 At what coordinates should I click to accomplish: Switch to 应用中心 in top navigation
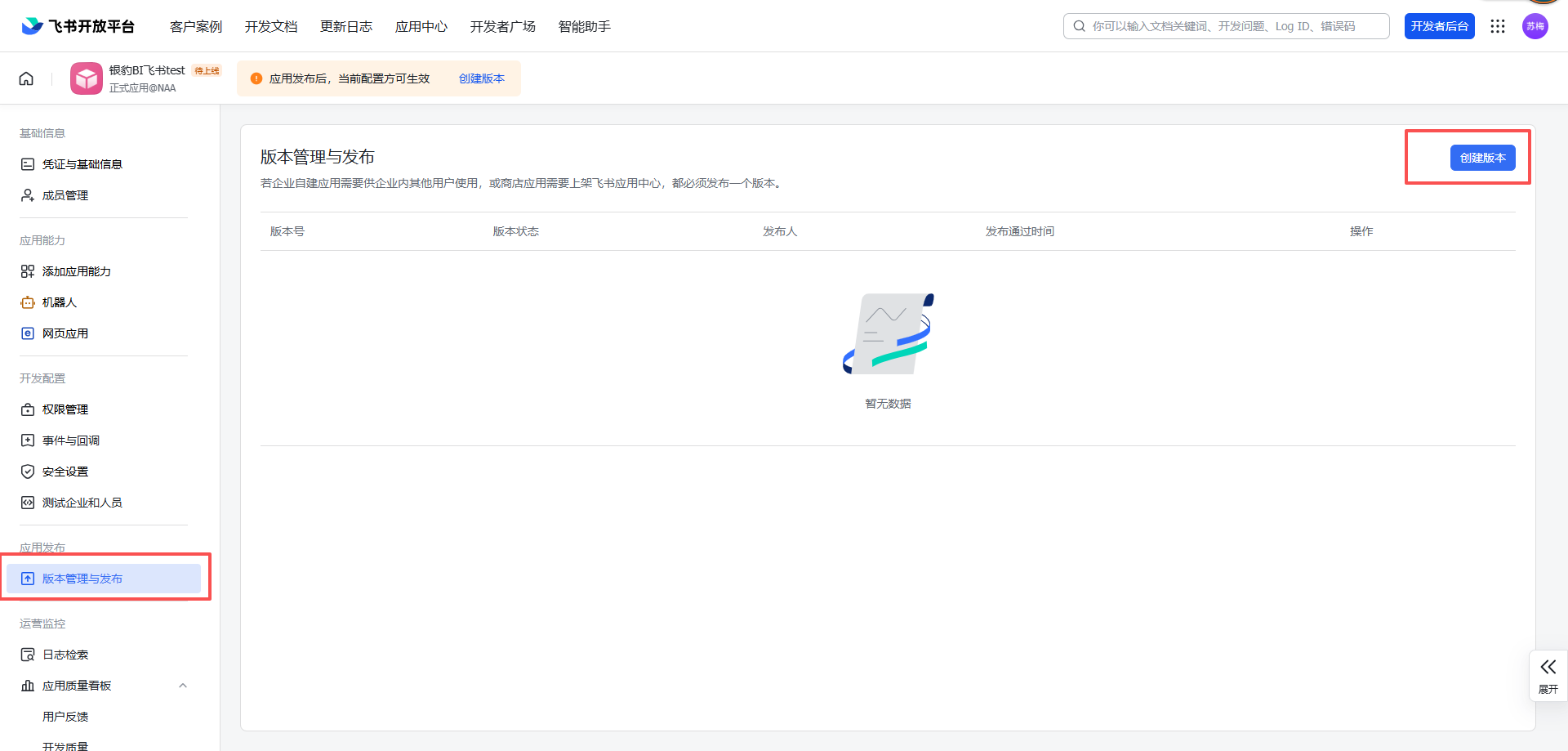pos(421,25)
